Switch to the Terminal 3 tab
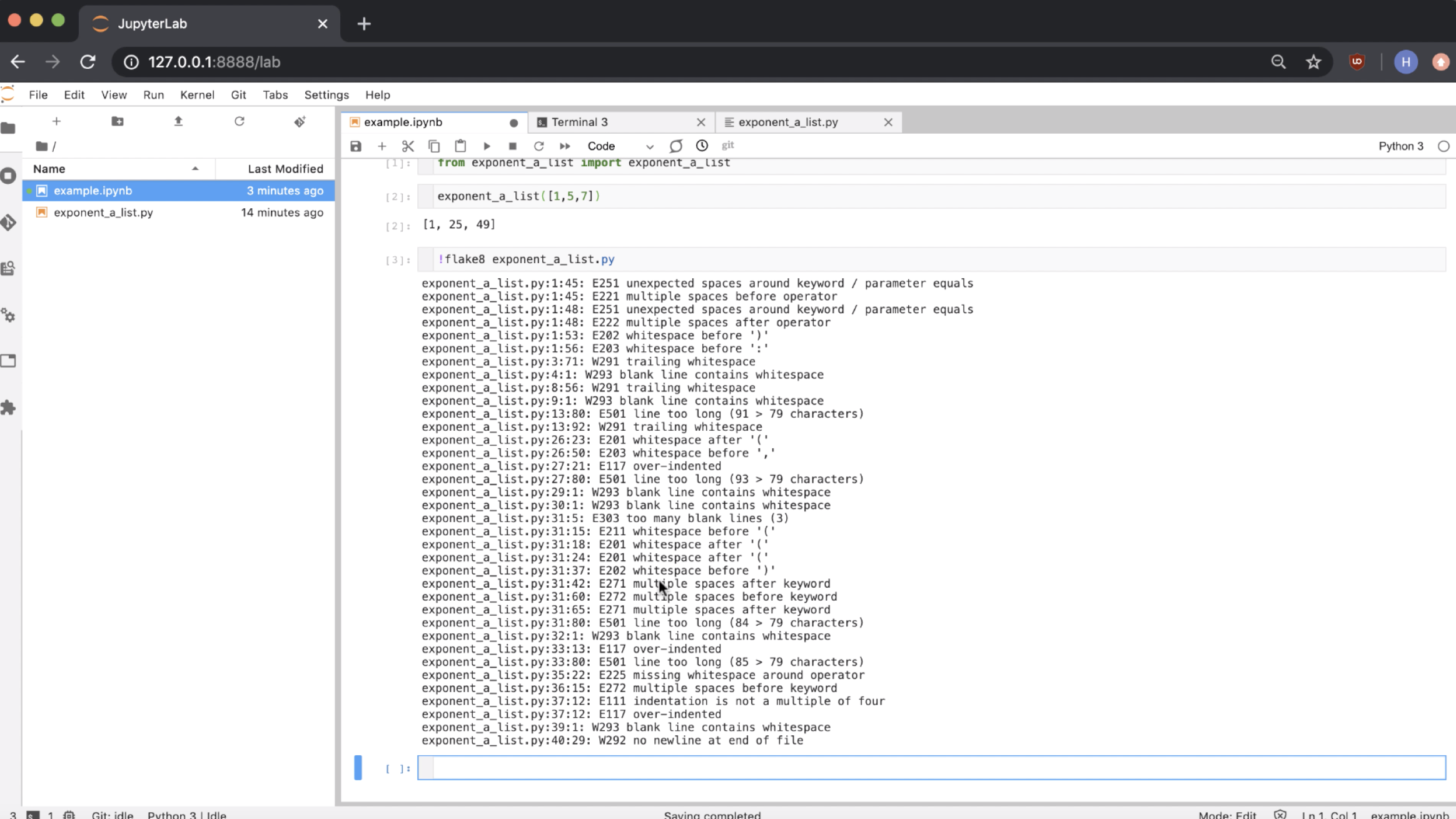 [x=579, y=123]
